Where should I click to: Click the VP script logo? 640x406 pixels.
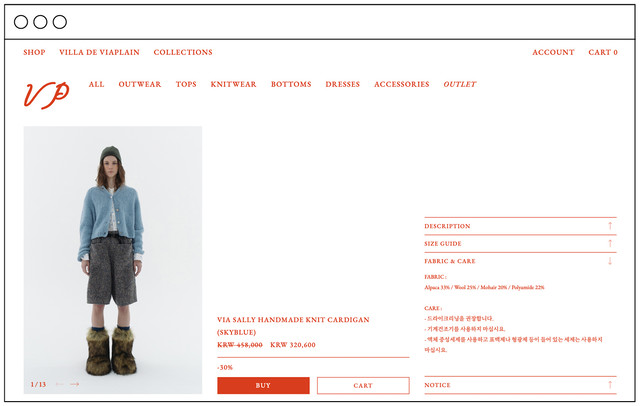(x=47, y=95)
